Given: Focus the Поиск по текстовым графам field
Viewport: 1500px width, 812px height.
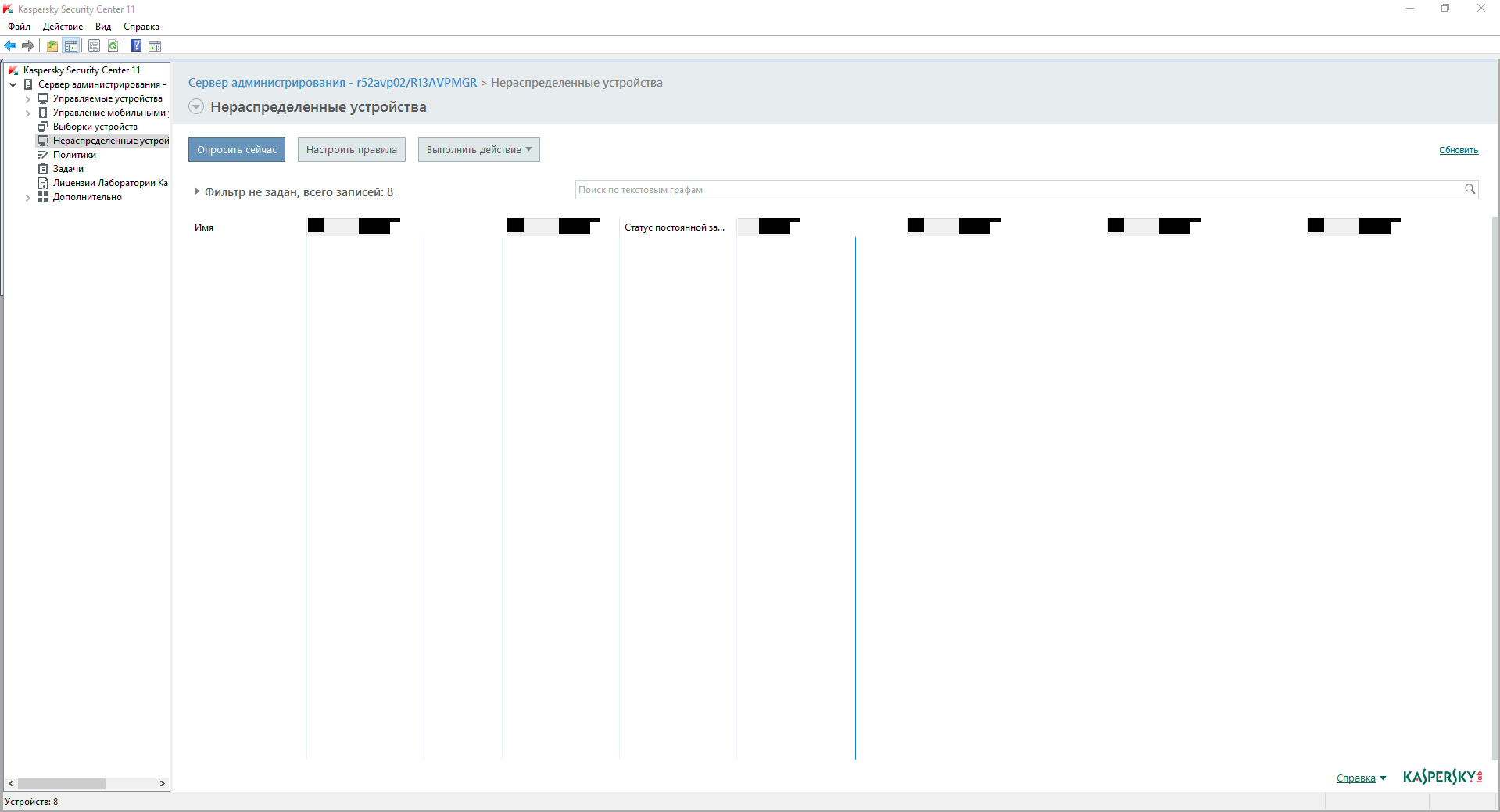Looking at the screenshot, I should (1018, 189).
